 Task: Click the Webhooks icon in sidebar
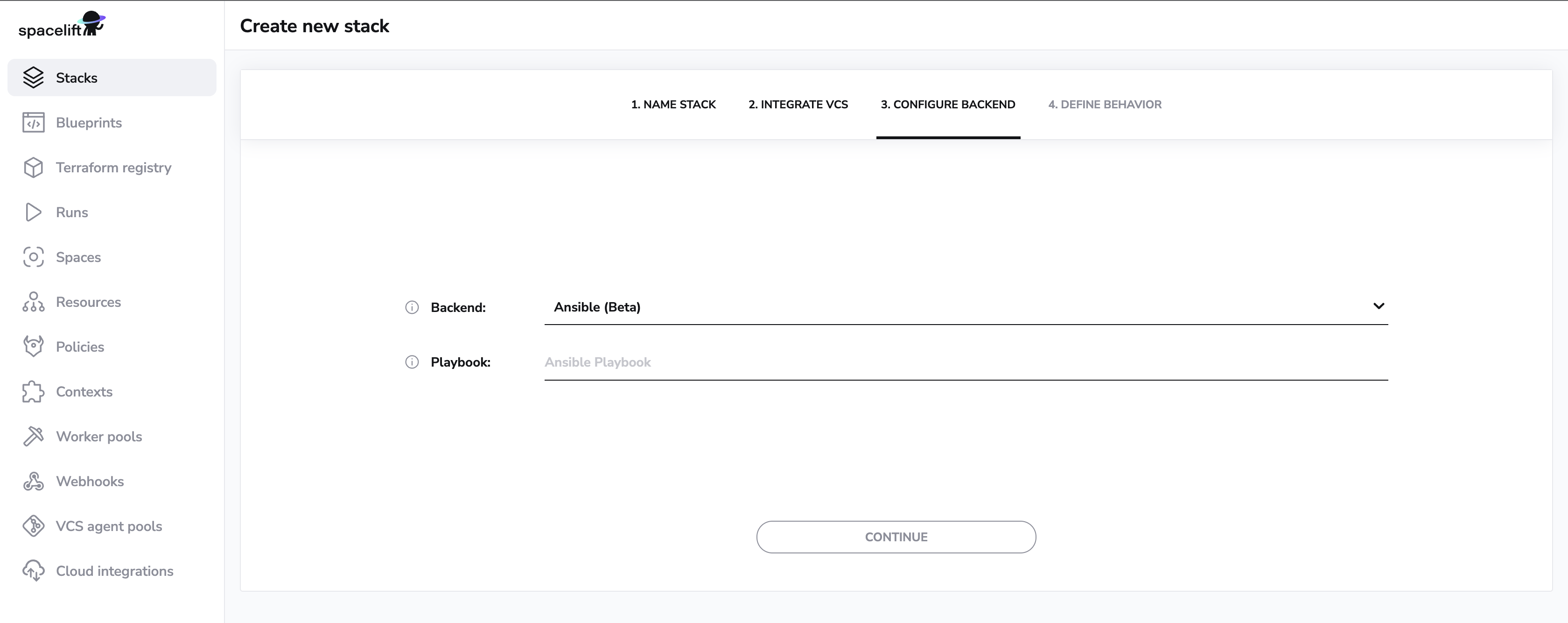coord(34,481)
